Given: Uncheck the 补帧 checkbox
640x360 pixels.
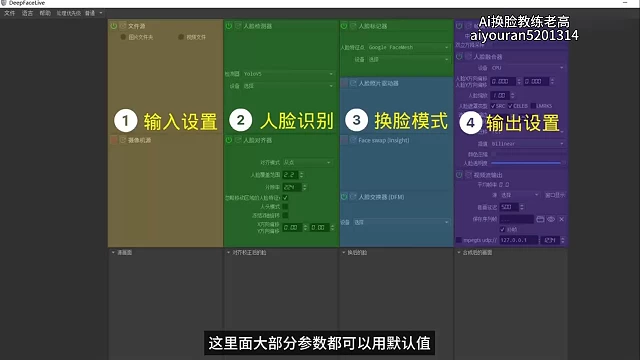Looking at the screenshot, I should (502, 229).
